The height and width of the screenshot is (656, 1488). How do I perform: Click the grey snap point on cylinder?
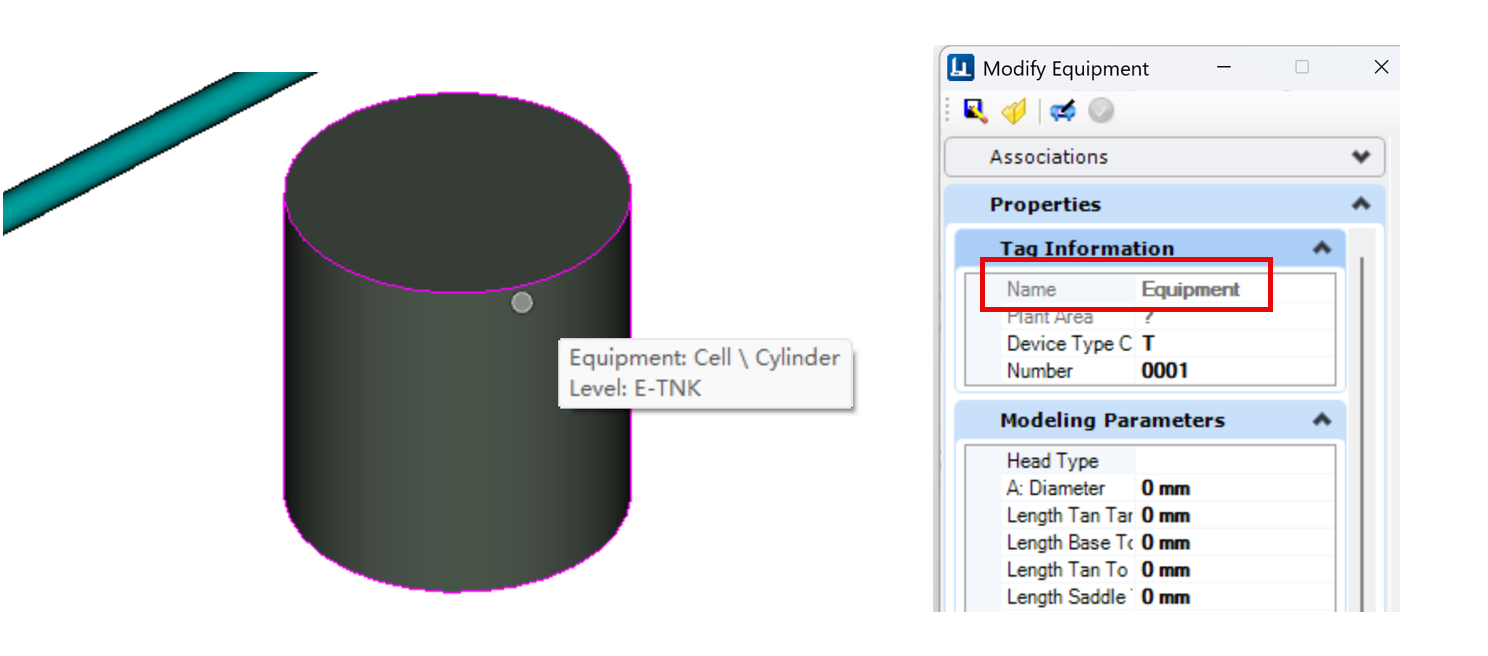click(522, 302)
